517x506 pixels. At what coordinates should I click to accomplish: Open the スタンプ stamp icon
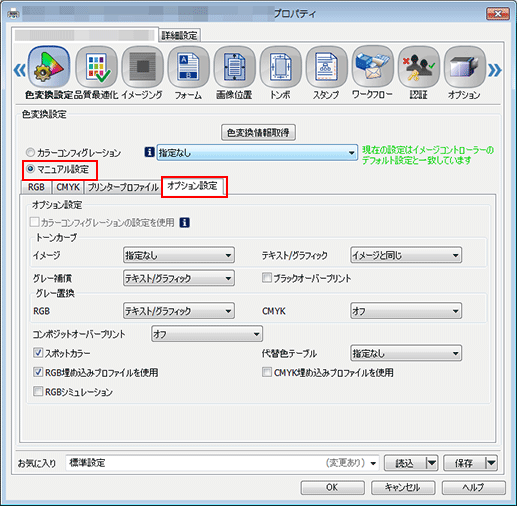click(x=326, y=67)
